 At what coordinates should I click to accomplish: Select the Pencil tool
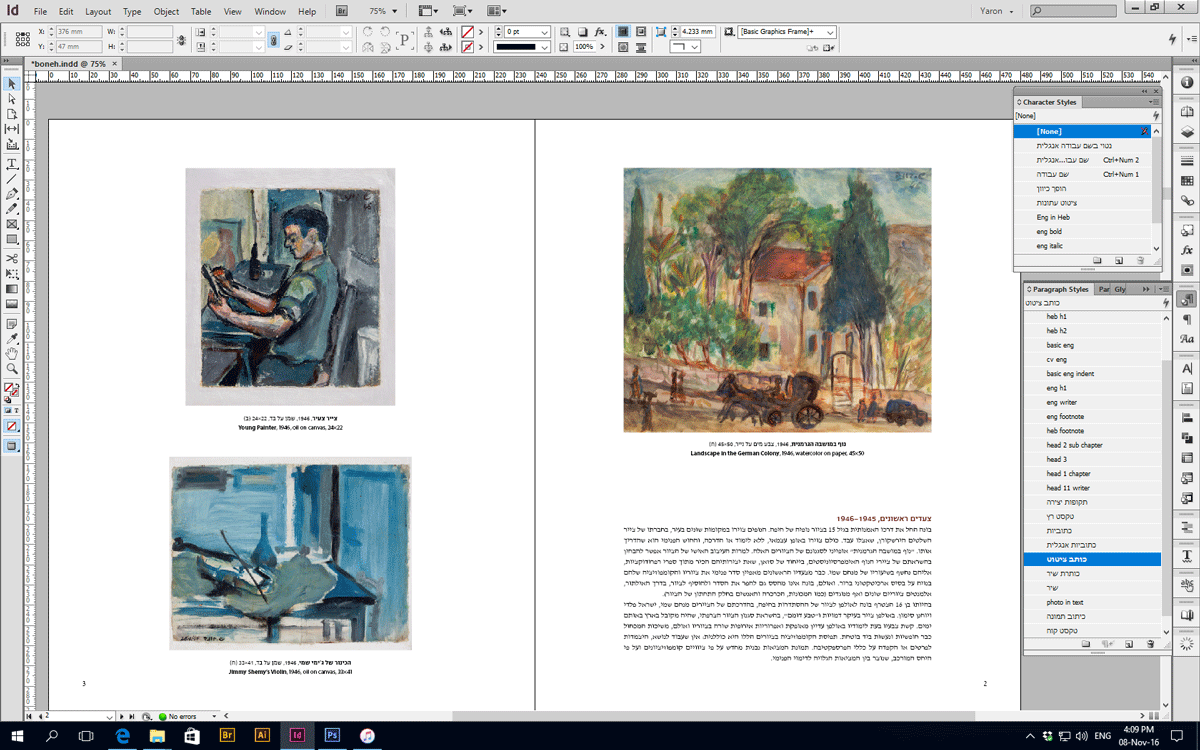point(12,209)
